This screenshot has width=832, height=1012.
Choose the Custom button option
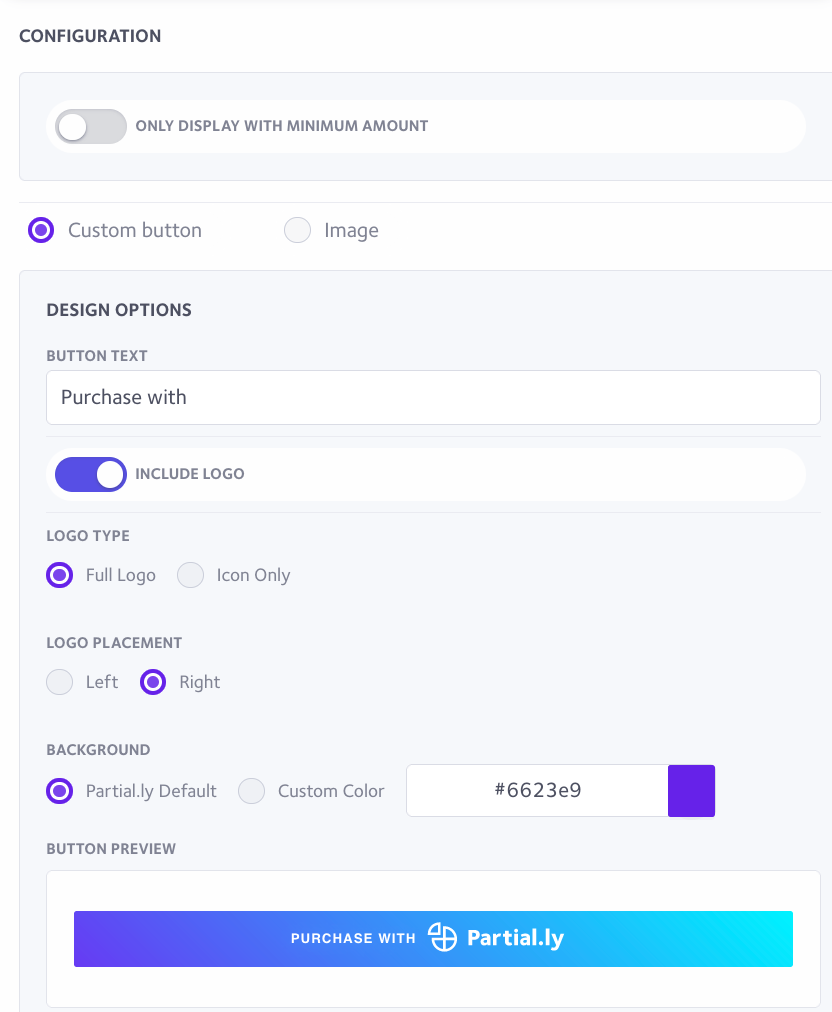point(40,230)
